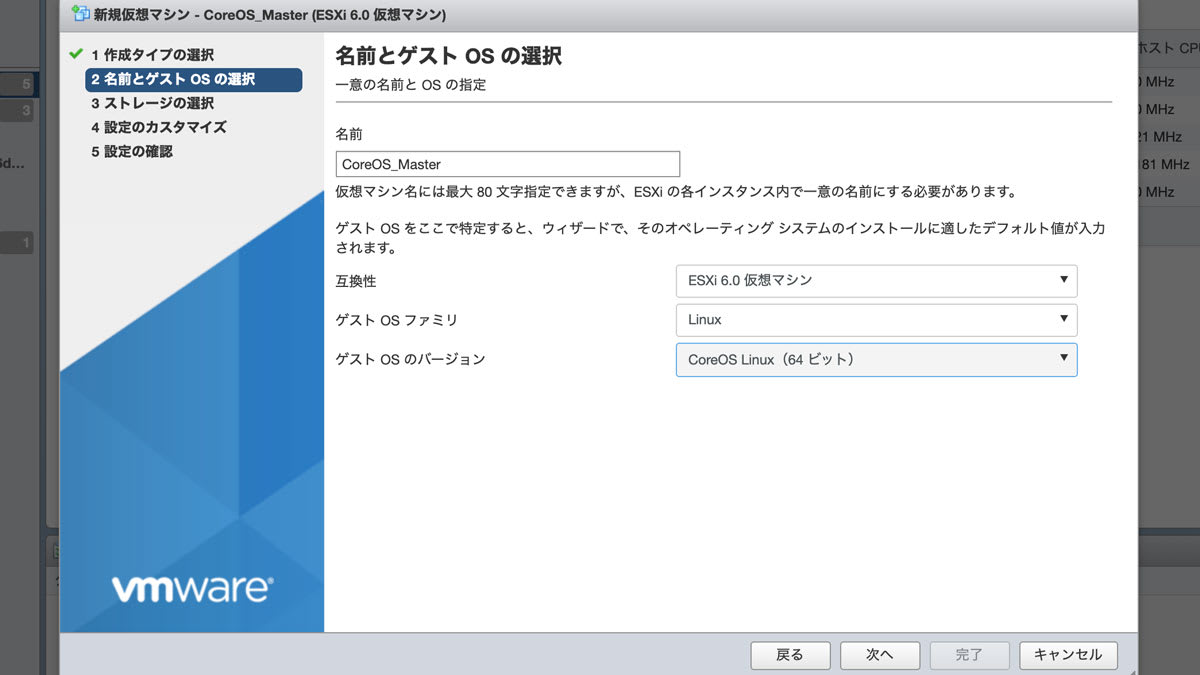Click the 一意の名前と OS の指定 subtitle

[x=411, y=85]
